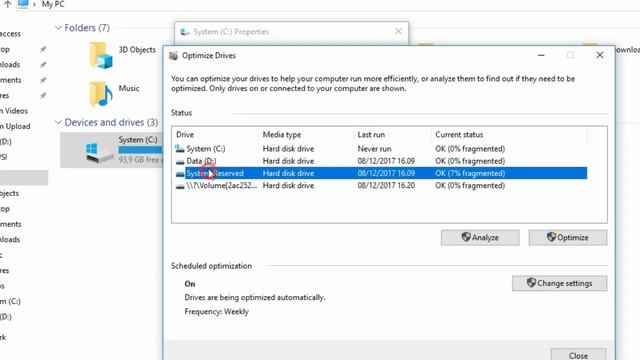
Task: Click the System (C:) Properties title icon
Action: click(185, 32)
